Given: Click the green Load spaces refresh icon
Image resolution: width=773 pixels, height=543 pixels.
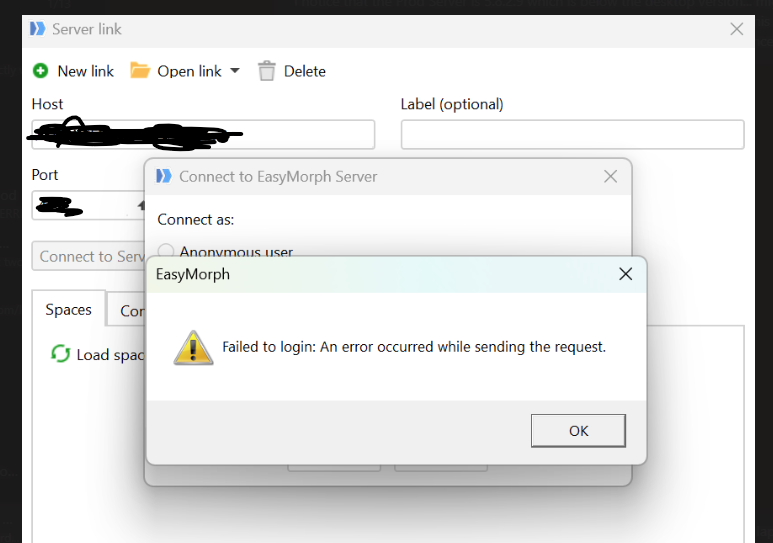Looking at the screenshot, I should (x=61, y=354).
